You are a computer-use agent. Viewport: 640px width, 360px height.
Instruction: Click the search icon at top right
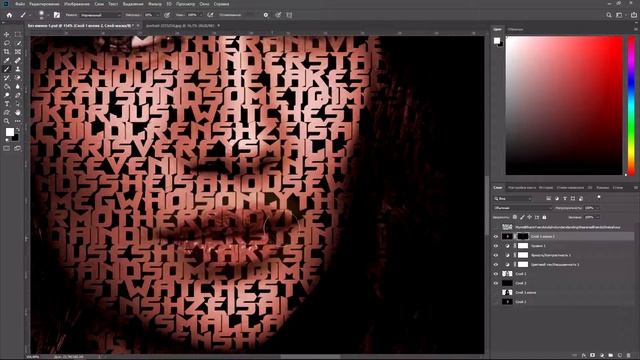coord(609,15)
